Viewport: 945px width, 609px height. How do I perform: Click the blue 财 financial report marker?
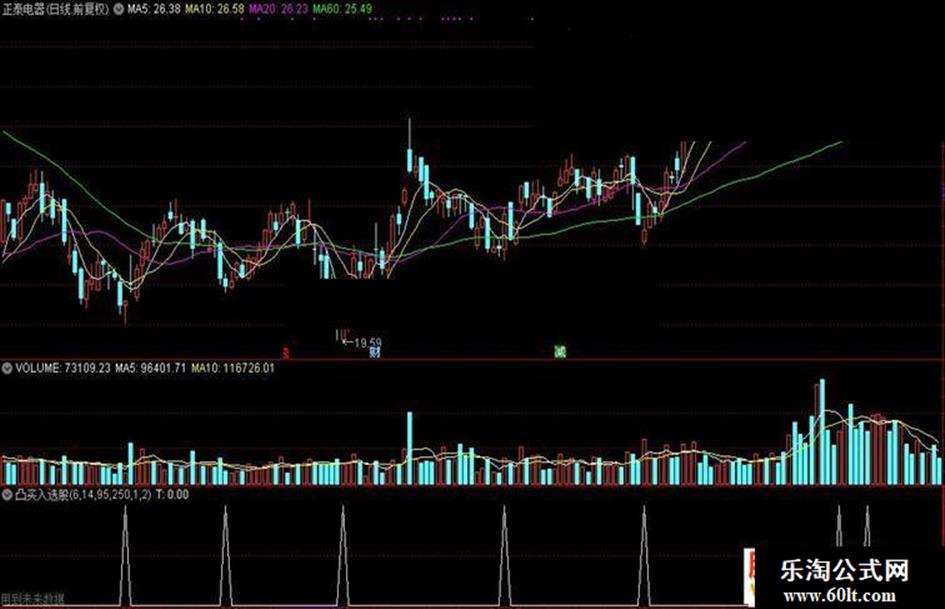point(375,352)
